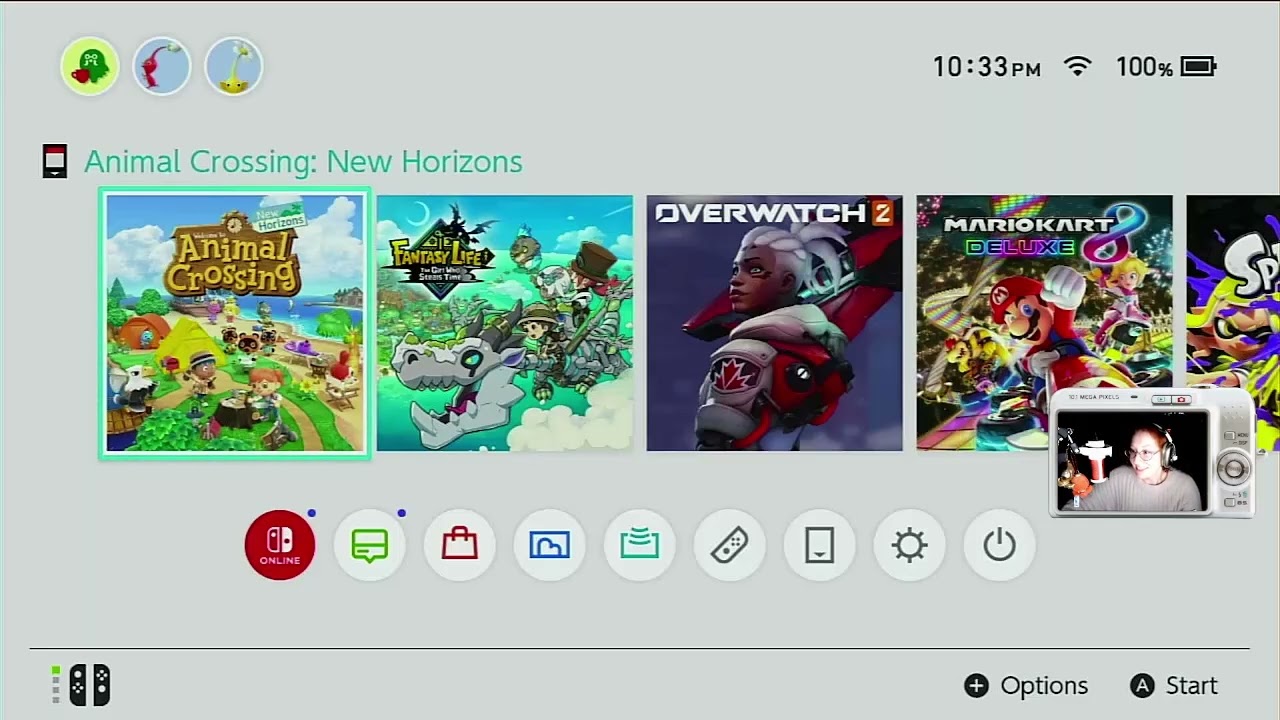Image resolution: width=1280 pixels, height=720 pixels.
Task: Click the Start A button
Action: point(1174,685)
